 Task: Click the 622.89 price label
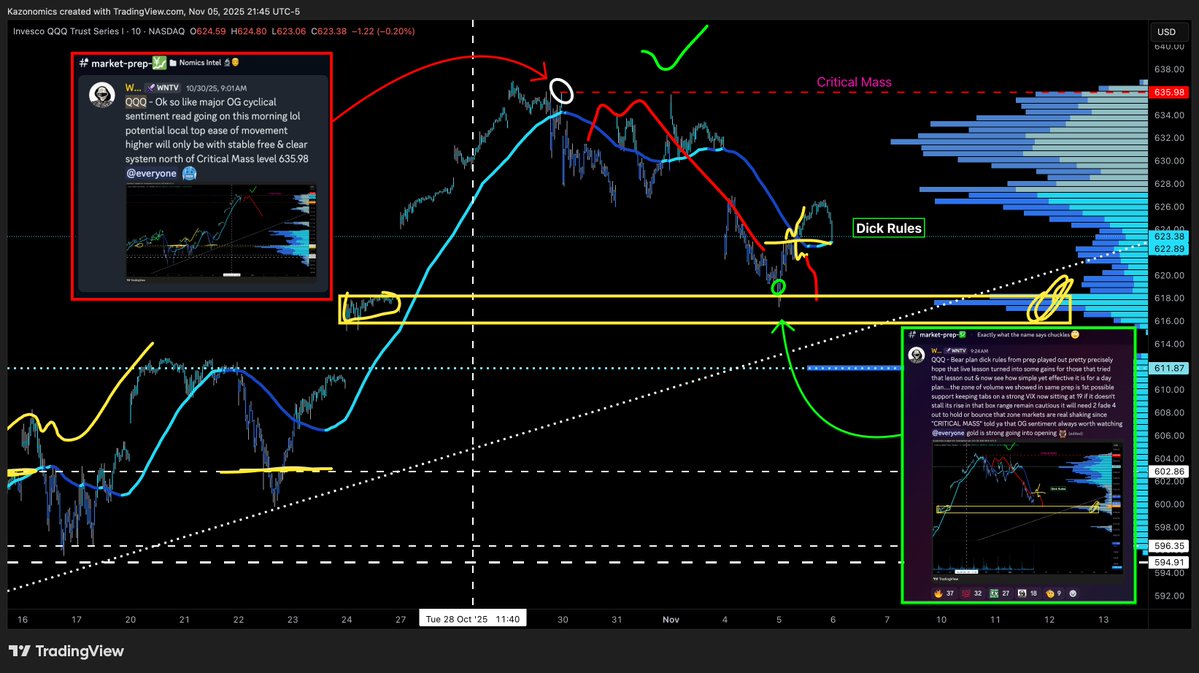pos(1169,249)
